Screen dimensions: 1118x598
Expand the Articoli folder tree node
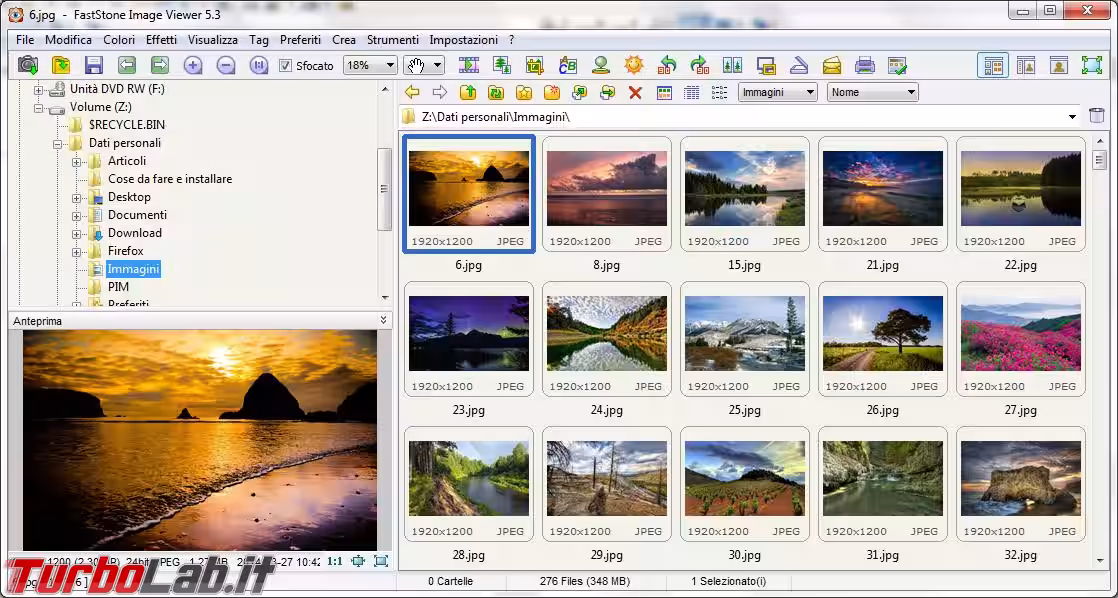pyautogui.click(x=76, y=161)
